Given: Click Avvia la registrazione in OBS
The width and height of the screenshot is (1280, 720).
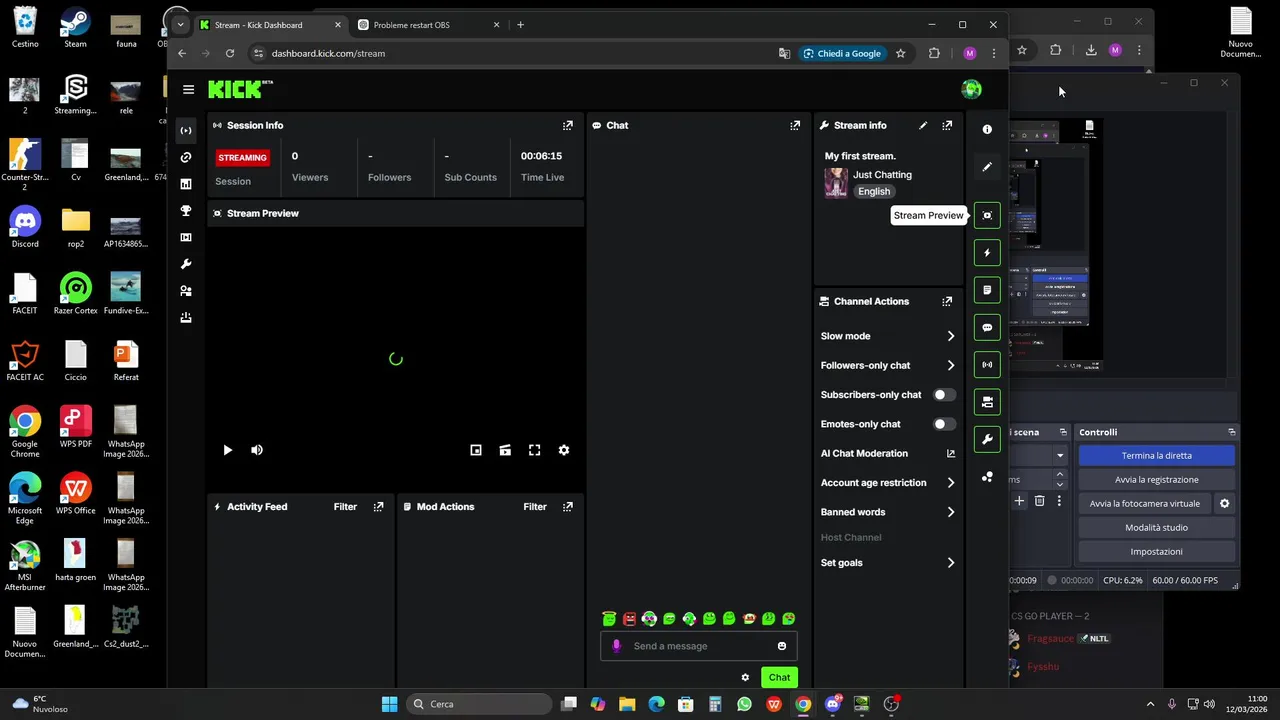Looking at the screenshot, I should [x=1156, y=479].
